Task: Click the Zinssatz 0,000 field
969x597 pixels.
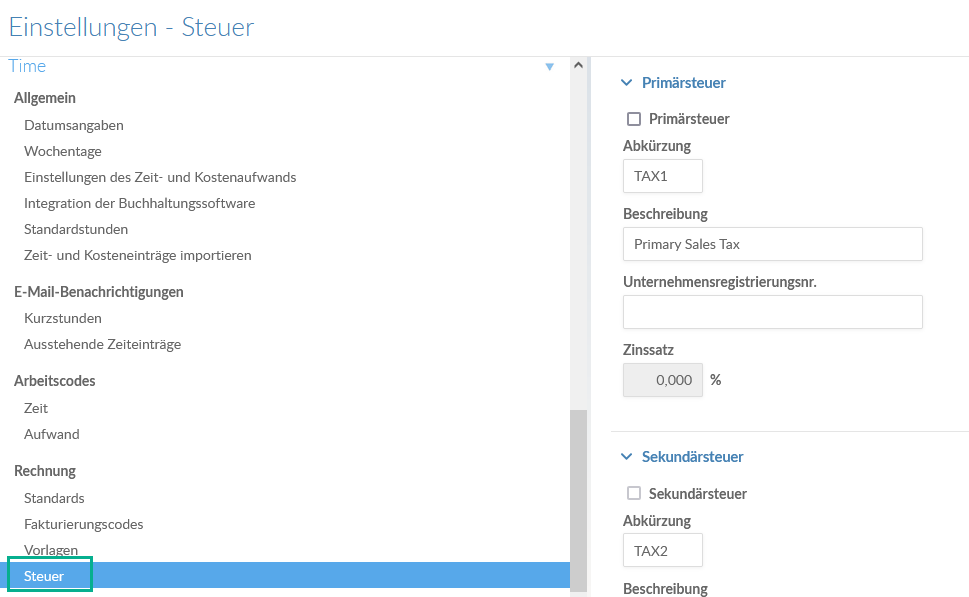Action: 662,380
